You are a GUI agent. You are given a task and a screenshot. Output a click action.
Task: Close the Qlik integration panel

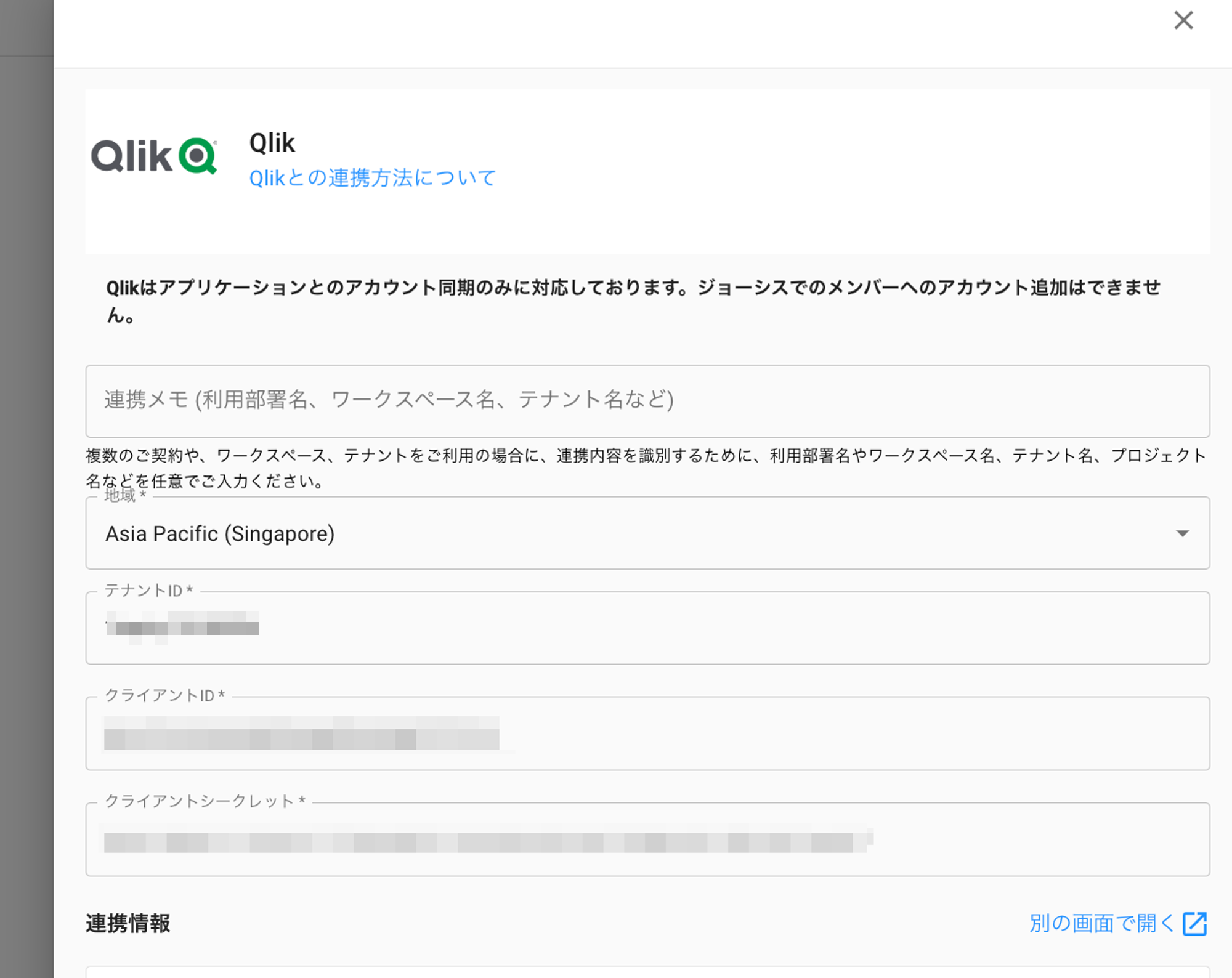click(1183, 20)
